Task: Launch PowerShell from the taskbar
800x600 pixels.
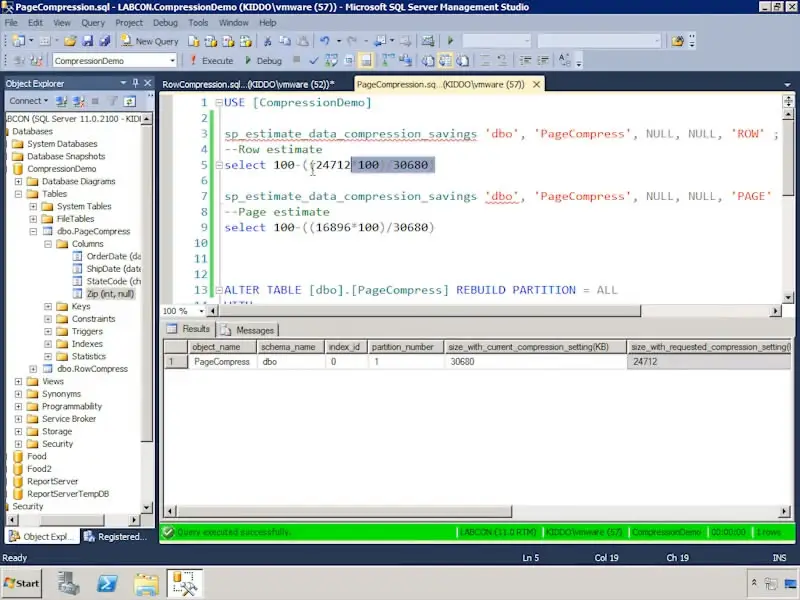Action: click(107, 583)
